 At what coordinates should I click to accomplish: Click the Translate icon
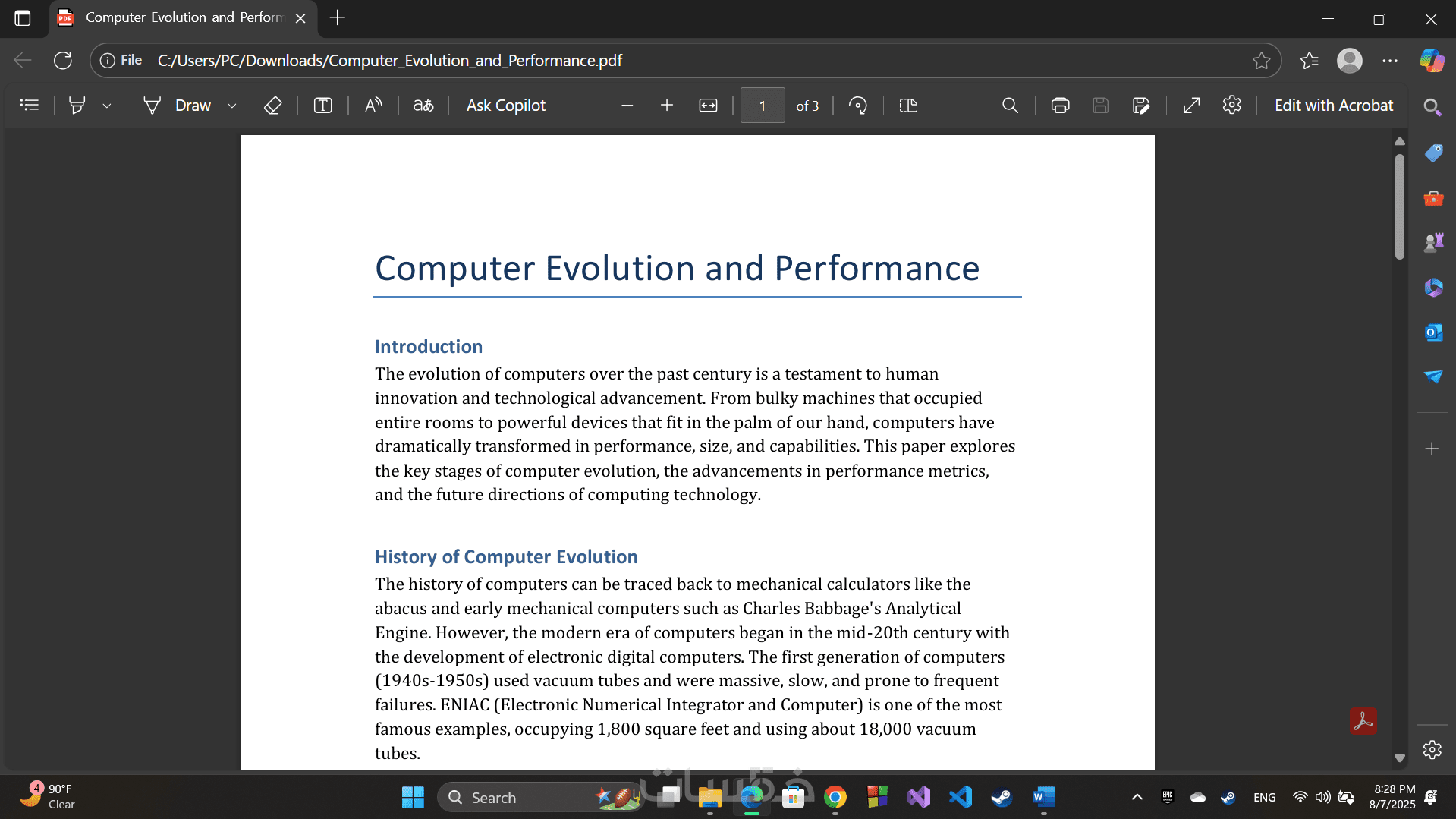pos(423,106)
